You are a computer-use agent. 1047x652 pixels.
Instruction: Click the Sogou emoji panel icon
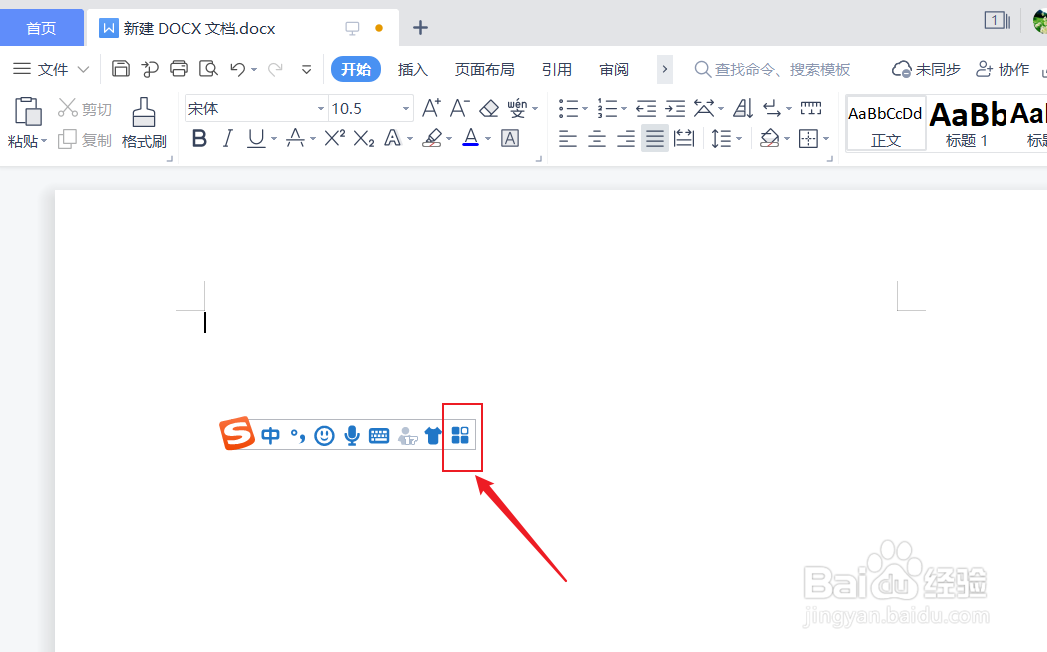pos(324,435)
